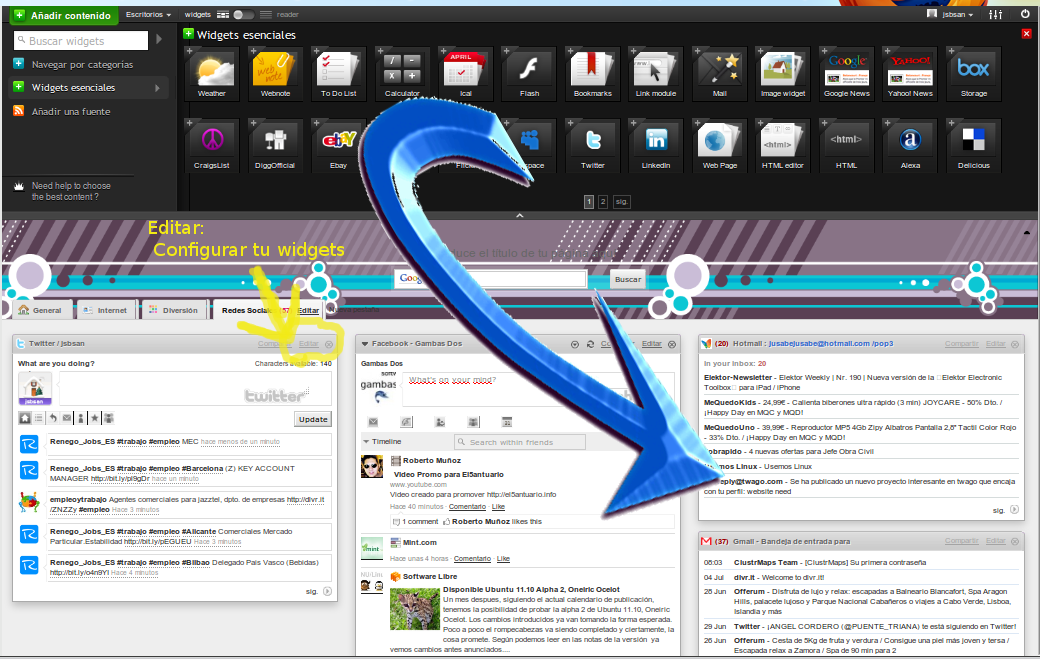
Task: Switch to the Diversión tab
Action: (174, 310)
